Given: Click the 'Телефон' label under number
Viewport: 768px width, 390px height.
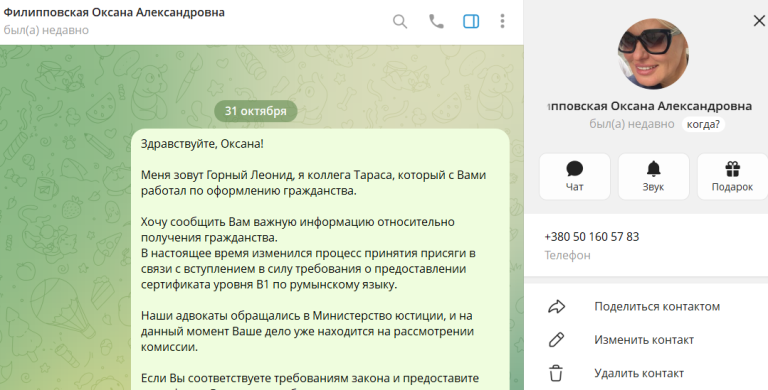Looking at the screenshot, I should (x=567, y=255).
